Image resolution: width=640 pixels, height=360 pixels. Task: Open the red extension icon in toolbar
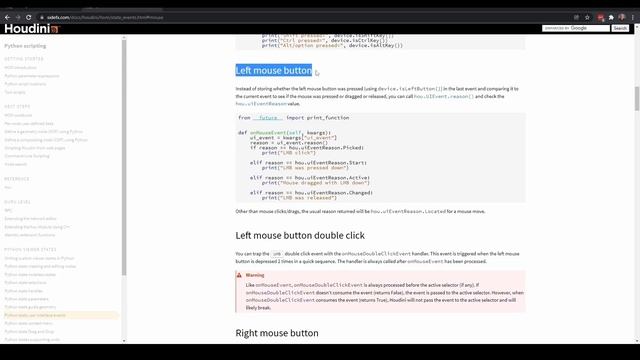pyautogui.click(x=600, y=18)
